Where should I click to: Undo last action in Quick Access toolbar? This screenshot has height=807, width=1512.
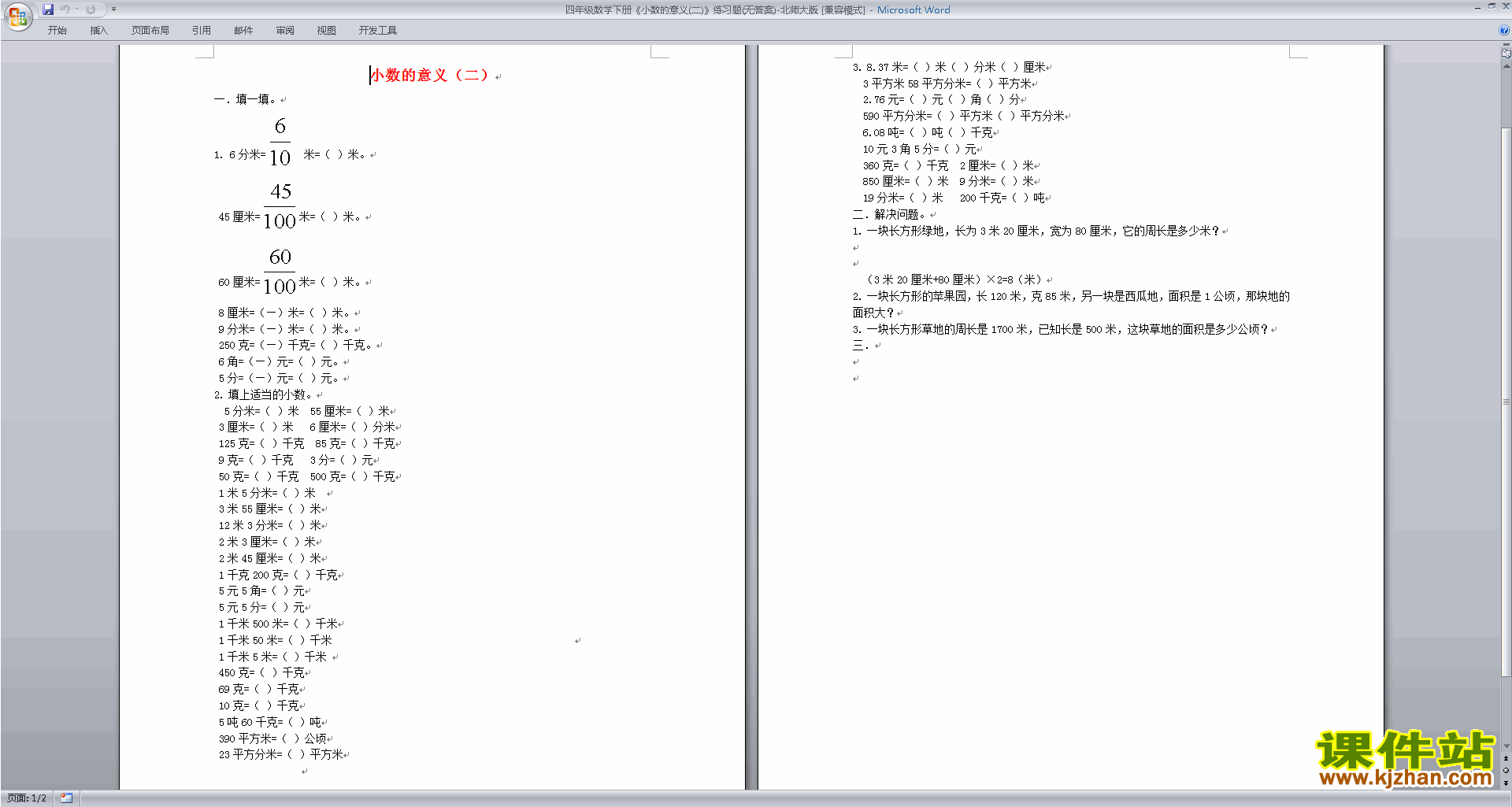65,9
